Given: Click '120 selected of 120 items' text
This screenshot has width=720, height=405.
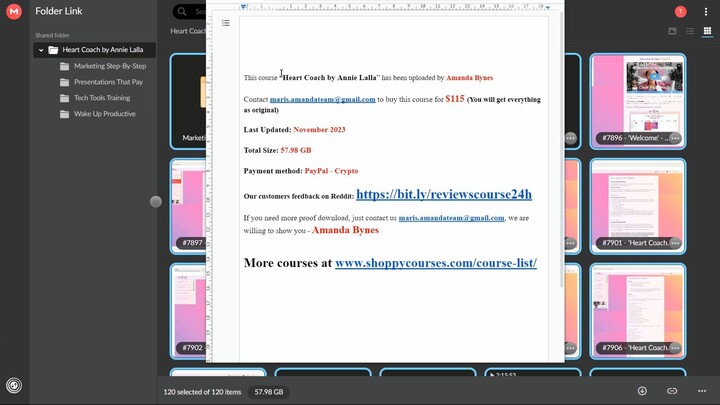Looking at the screenshot, I should (x=202, y=392).
